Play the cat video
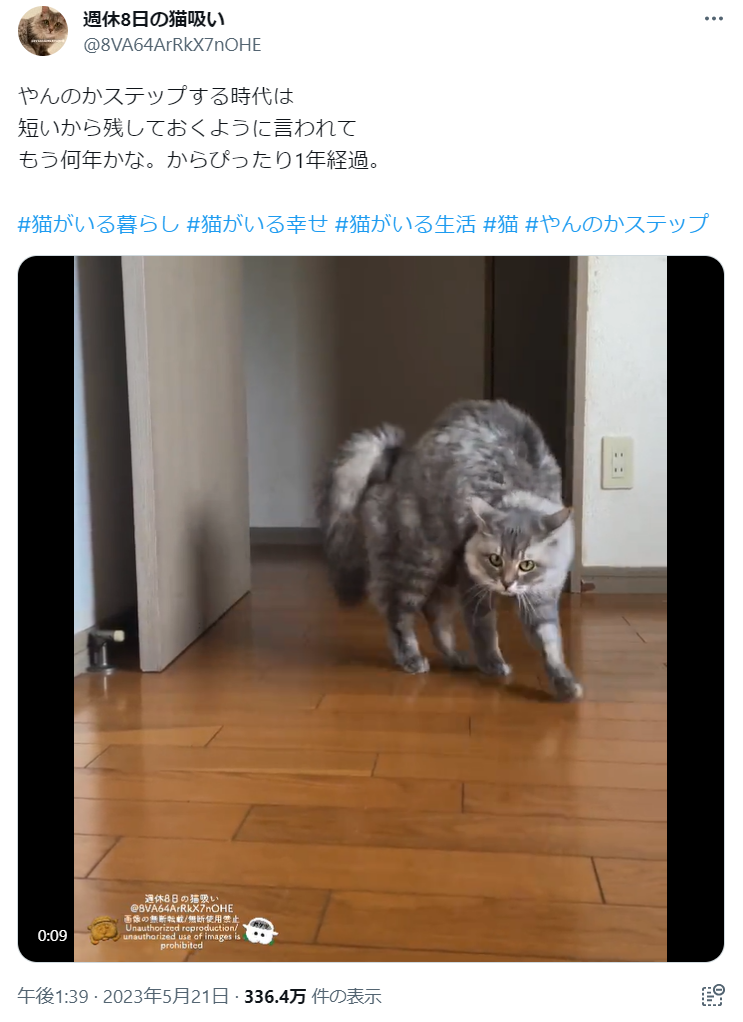This screenshot has width=743, height=1022. tap(370, 609)
